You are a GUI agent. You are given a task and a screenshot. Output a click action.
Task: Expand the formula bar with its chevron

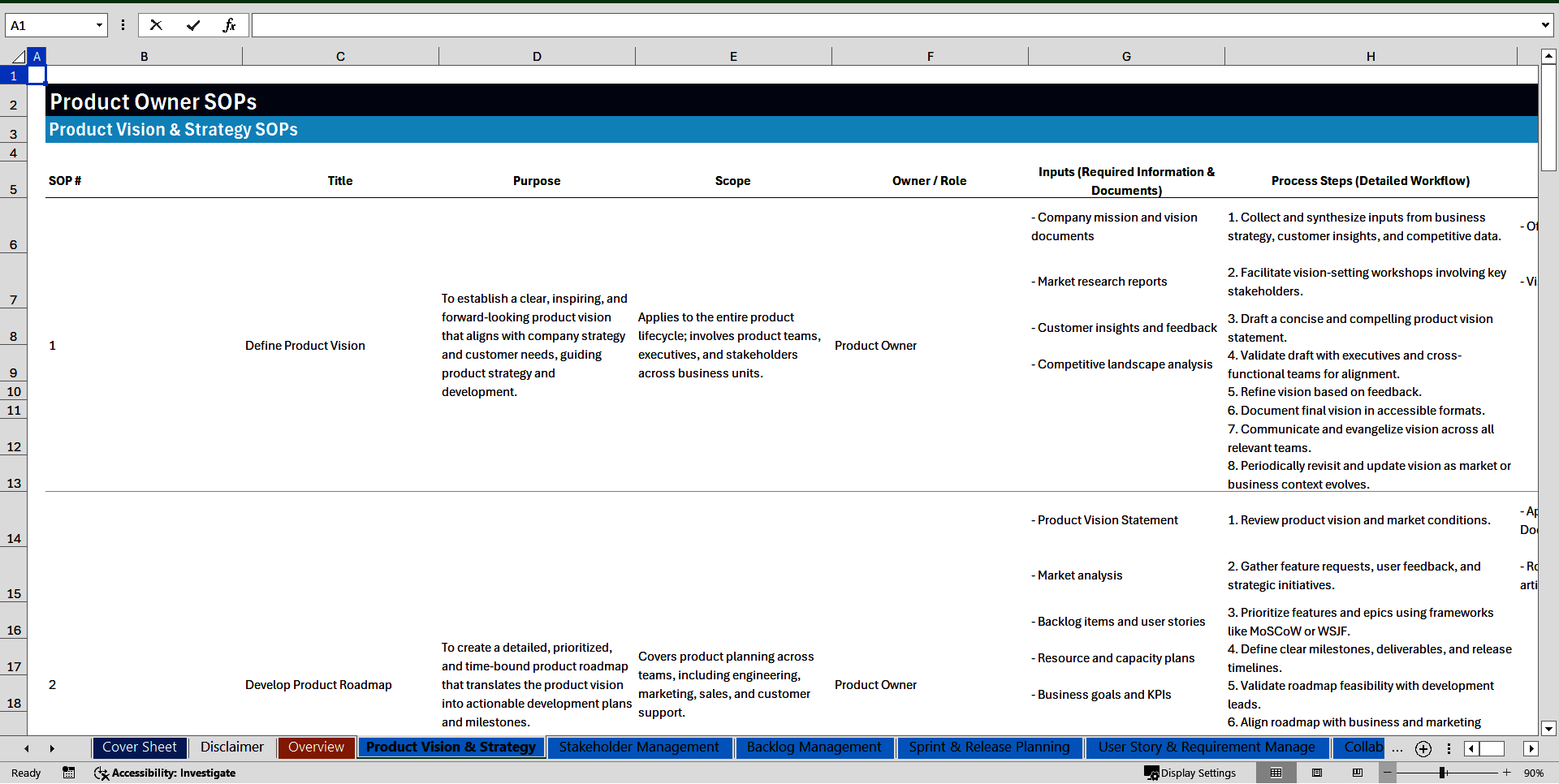click(x=1546, y=25)
